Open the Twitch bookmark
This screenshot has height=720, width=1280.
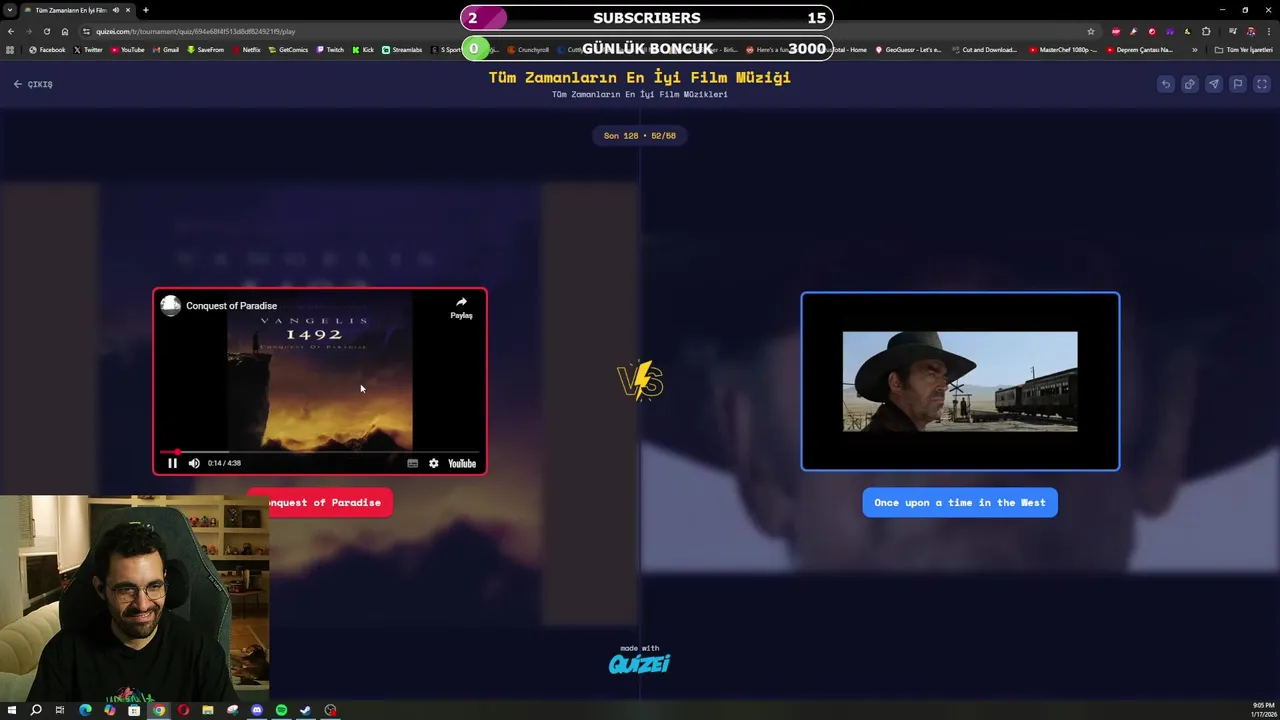[330, 49]
